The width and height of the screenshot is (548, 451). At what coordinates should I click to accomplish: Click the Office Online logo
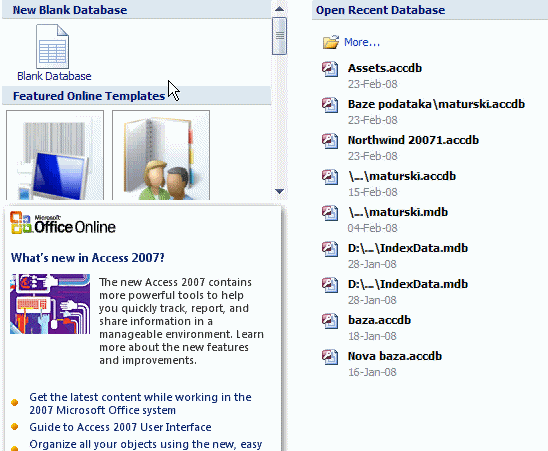[x=63, y=223]
